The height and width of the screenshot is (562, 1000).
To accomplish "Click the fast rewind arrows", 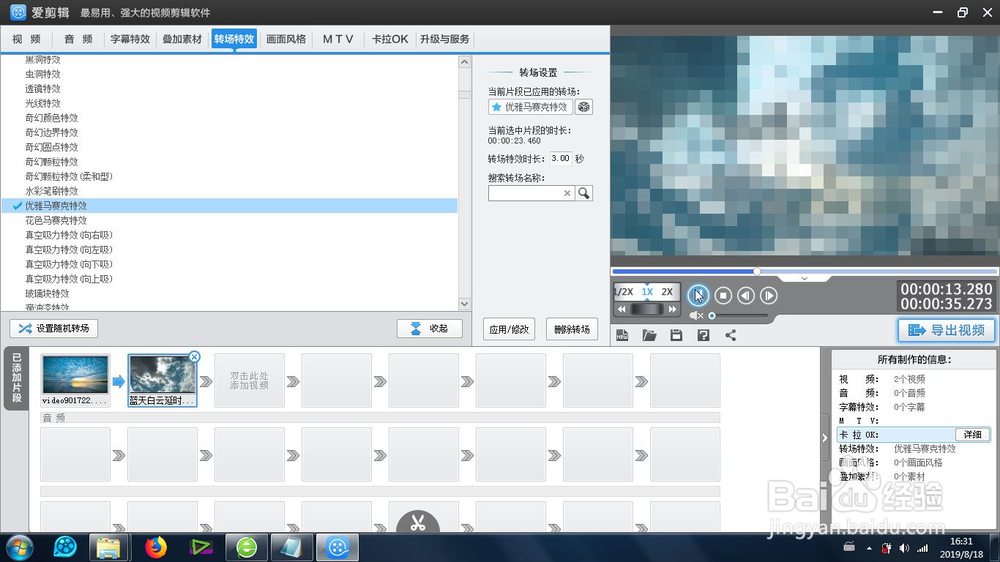I will [622, 309].
